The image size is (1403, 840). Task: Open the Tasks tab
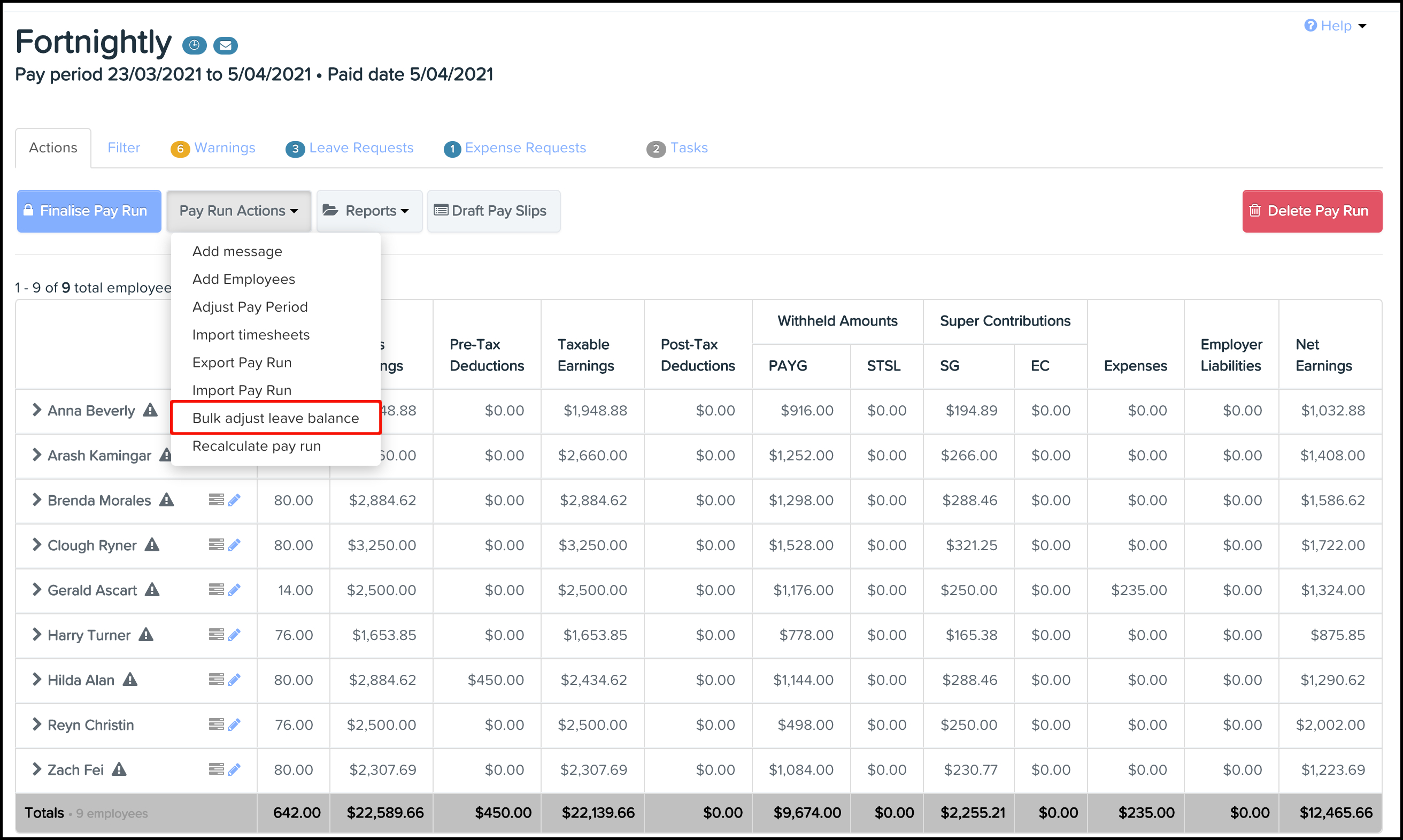pyautogui.click(x=677, y=148)
